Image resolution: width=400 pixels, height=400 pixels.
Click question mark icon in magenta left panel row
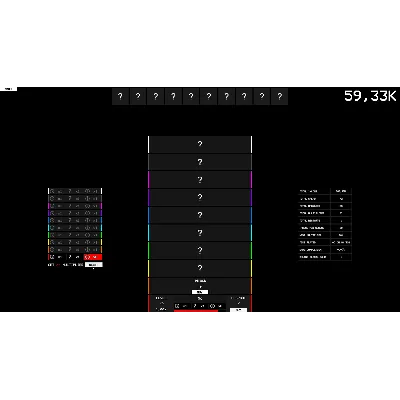[x=70, y=206]
